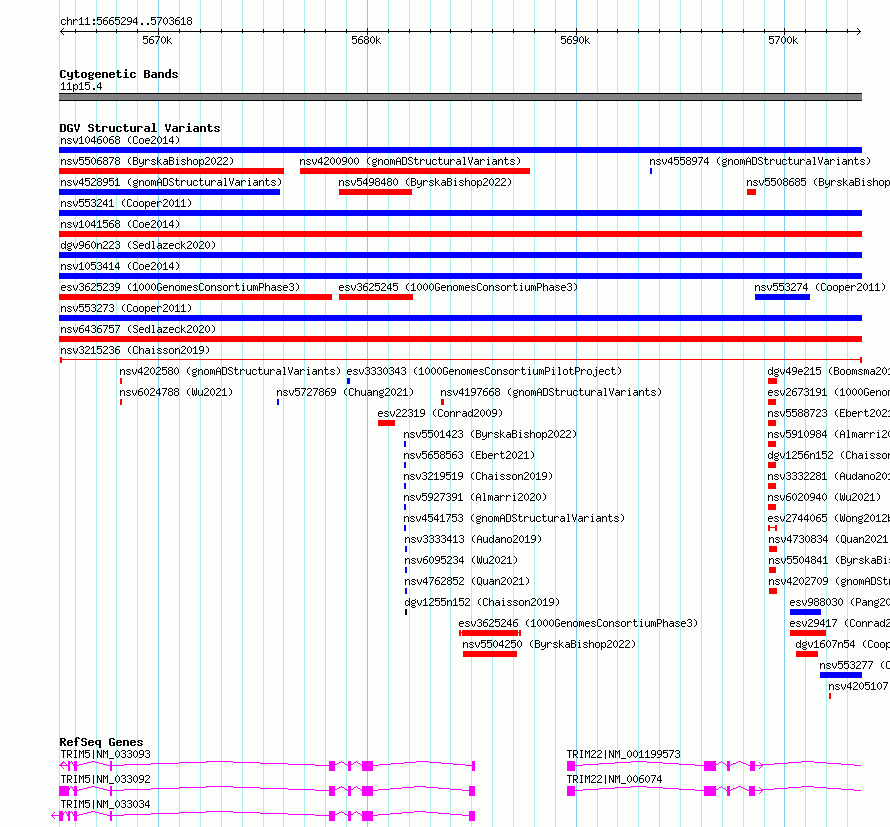Click esv3625246 (1000GenomesConsortiumPhase3) label
The width and height of the screenshot is (890, 827).
click(x=578, y=623)
